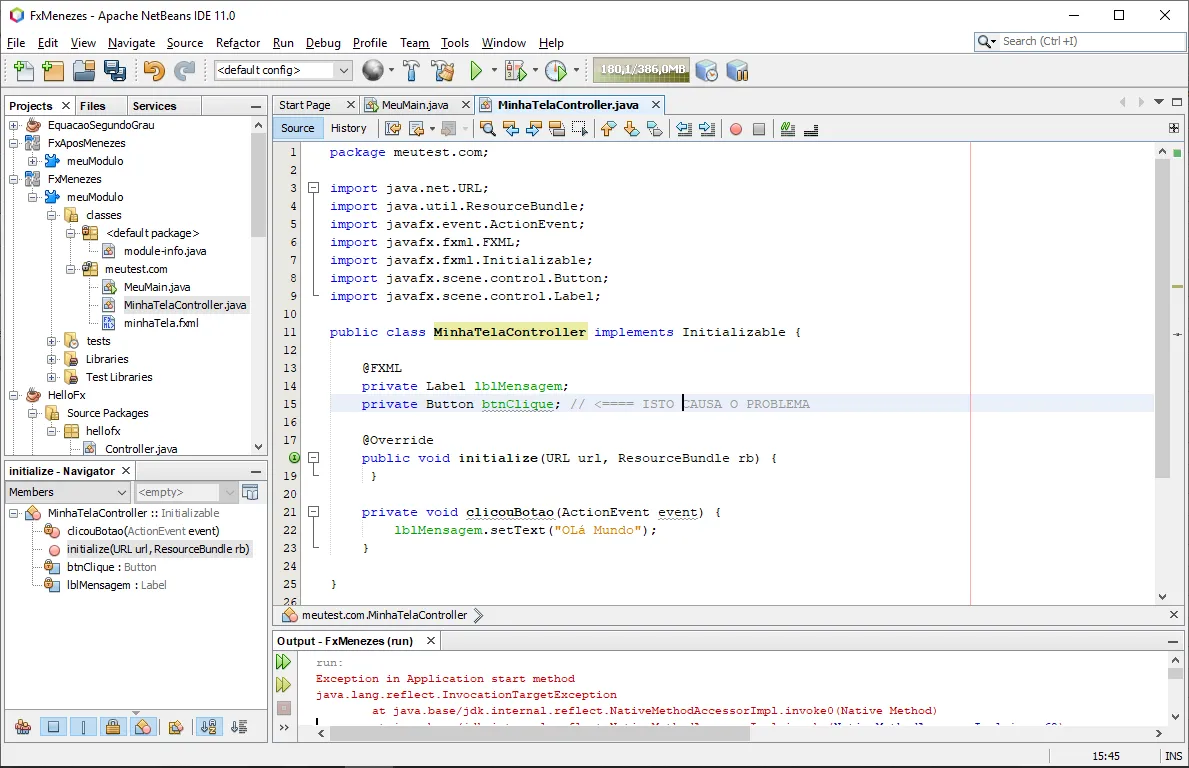The image size is (1189, 768).
Task: Toggle Sort by Name in Navigator
Action: (x=208, y=727)
